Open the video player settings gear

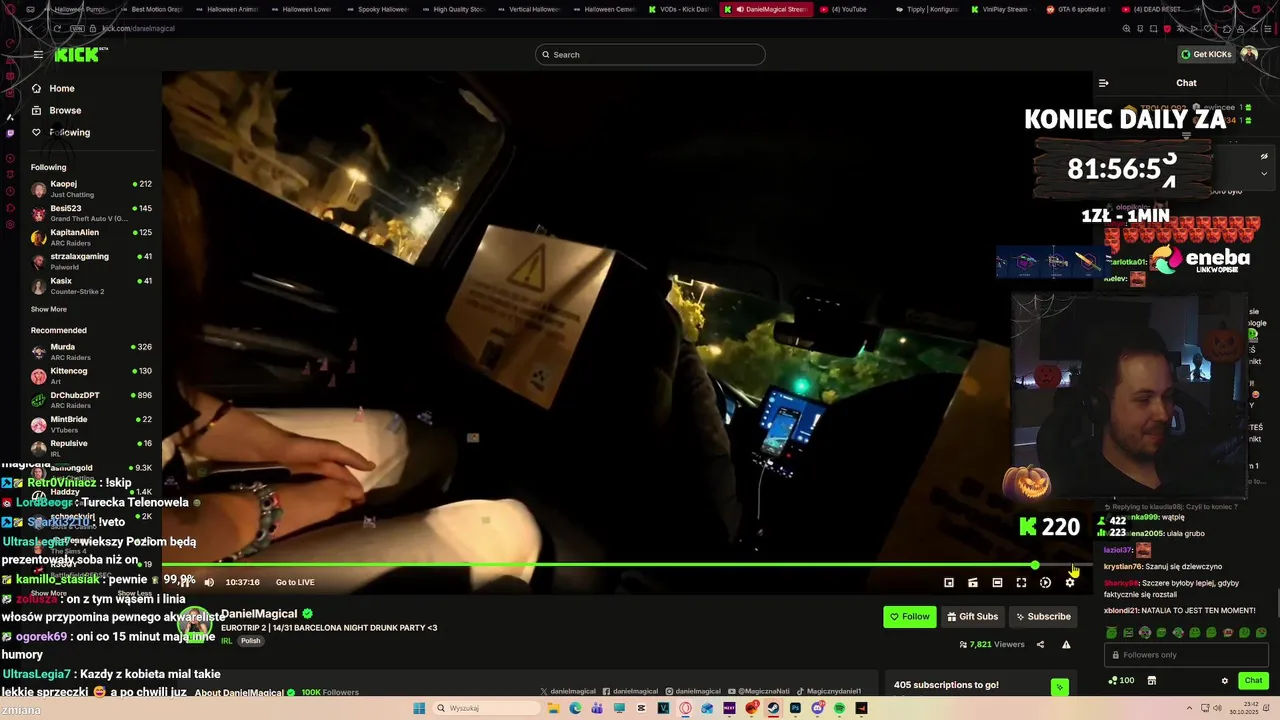[1069, 582]
